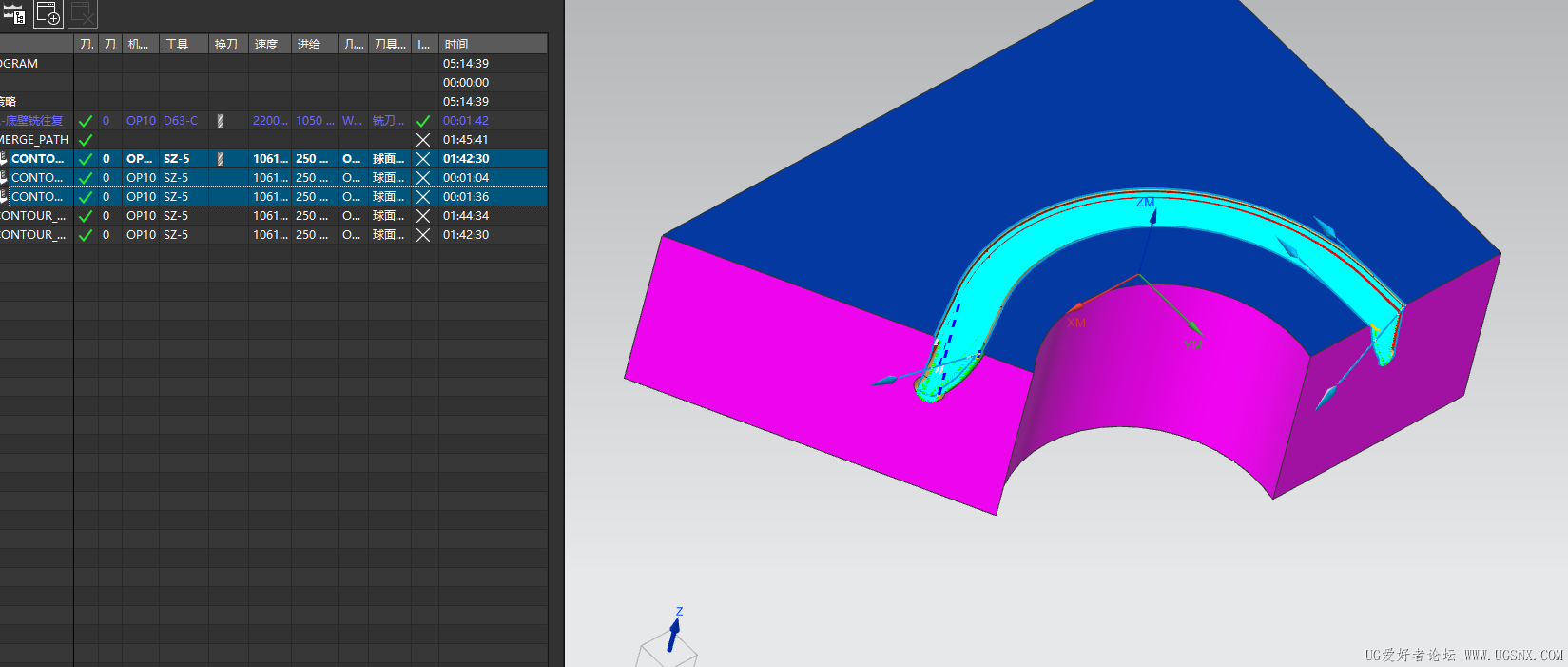Screen dimensions: 1568x667
Task: Click the 几... column header
Action: pos(354,45)
